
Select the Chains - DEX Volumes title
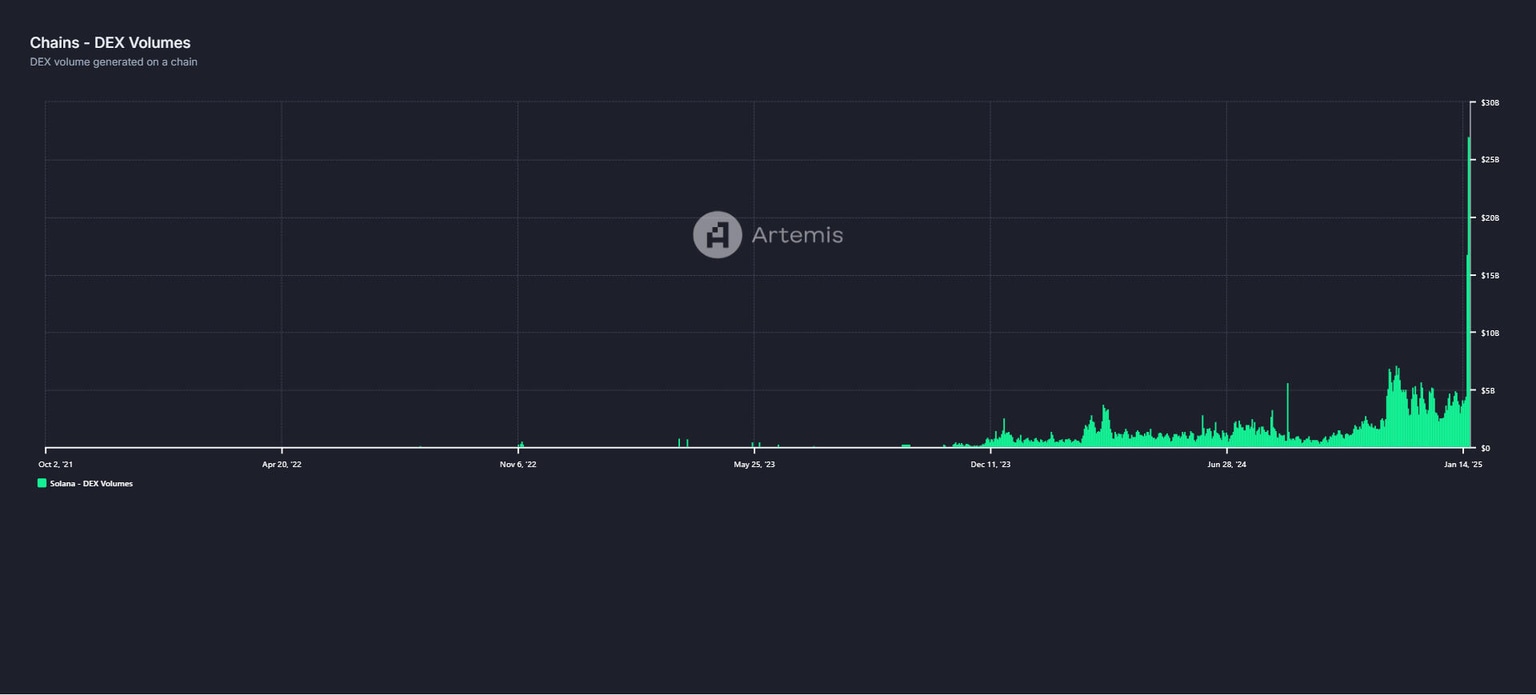click(x=110, y=42)
